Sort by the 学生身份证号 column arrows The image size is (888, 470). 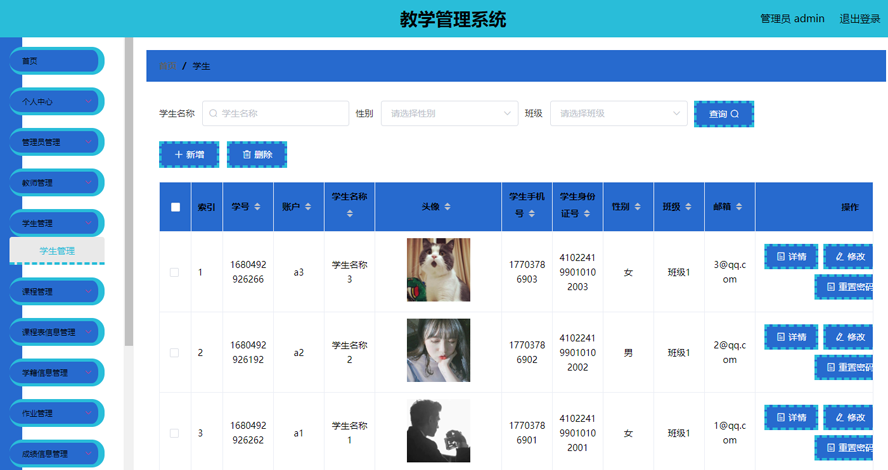pos(587,213)
